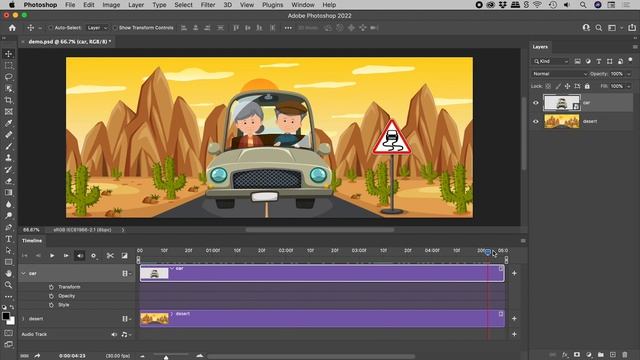This screenshot has height=360, width=640.
Task: Collapse the car track in timeline
Action: point(23,273)
